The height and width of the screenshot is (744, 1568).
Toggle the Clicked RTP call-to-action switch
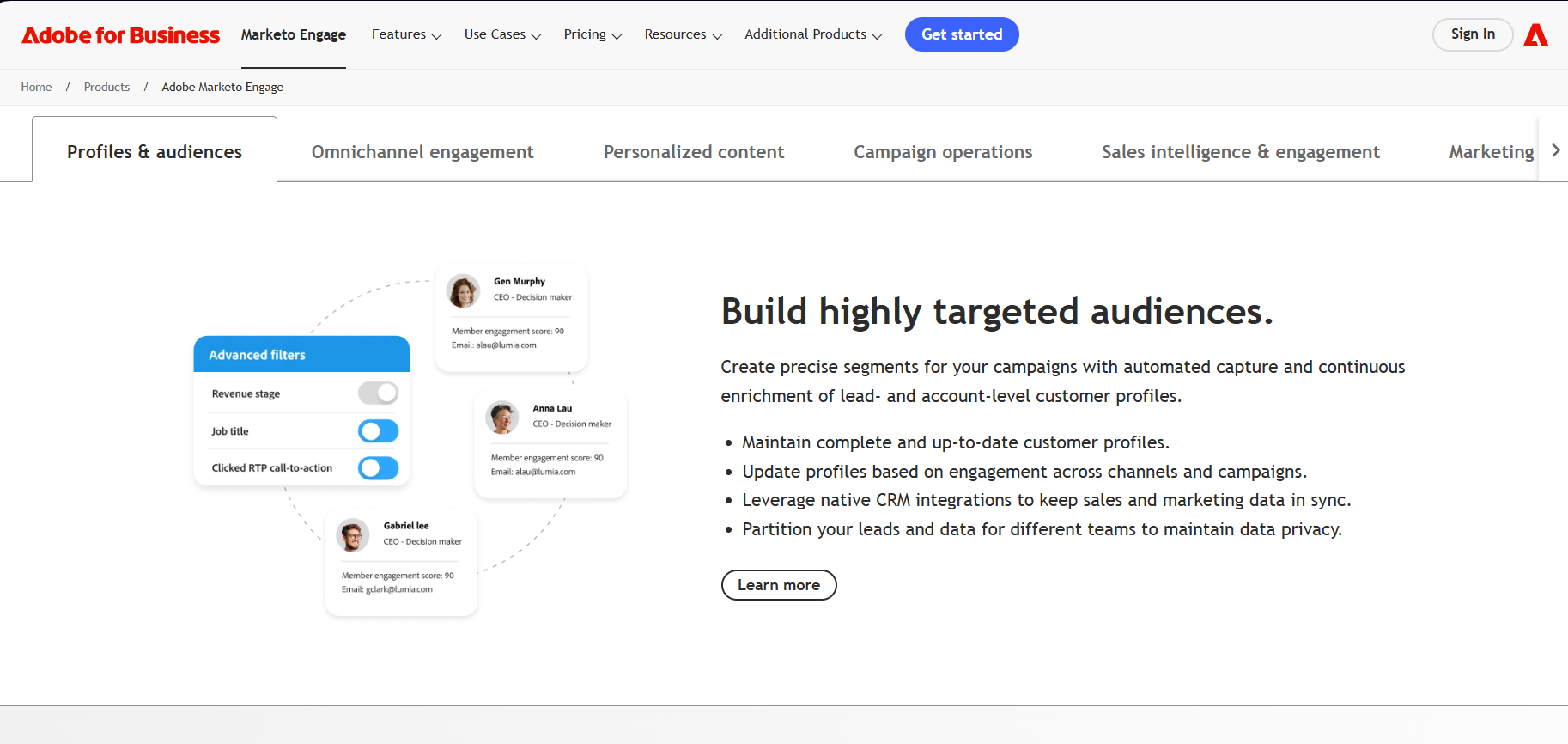(x=378, y=467)
